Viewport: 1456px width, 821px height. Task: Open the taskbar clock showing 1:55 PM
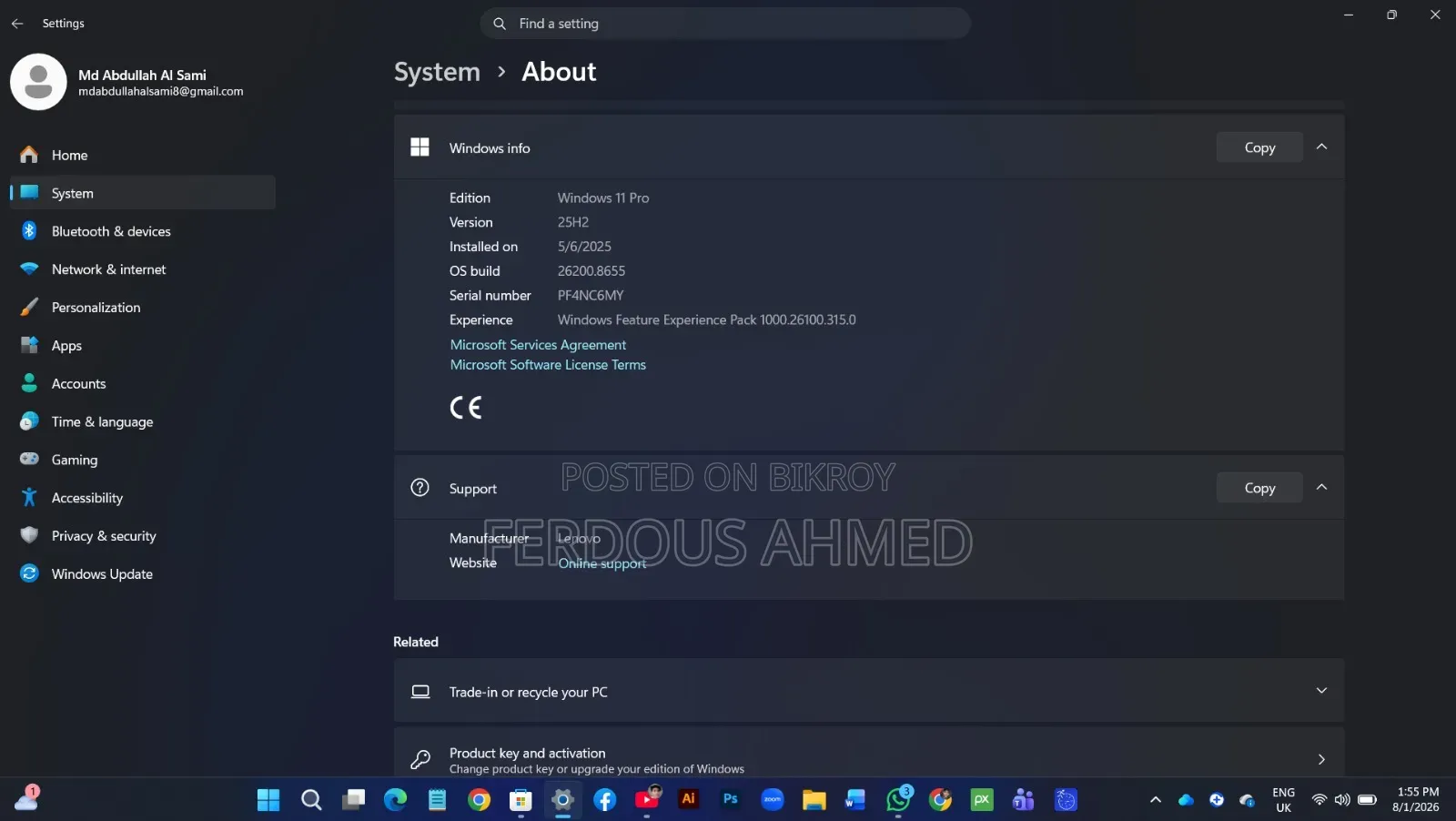(x=1417, y=800)
